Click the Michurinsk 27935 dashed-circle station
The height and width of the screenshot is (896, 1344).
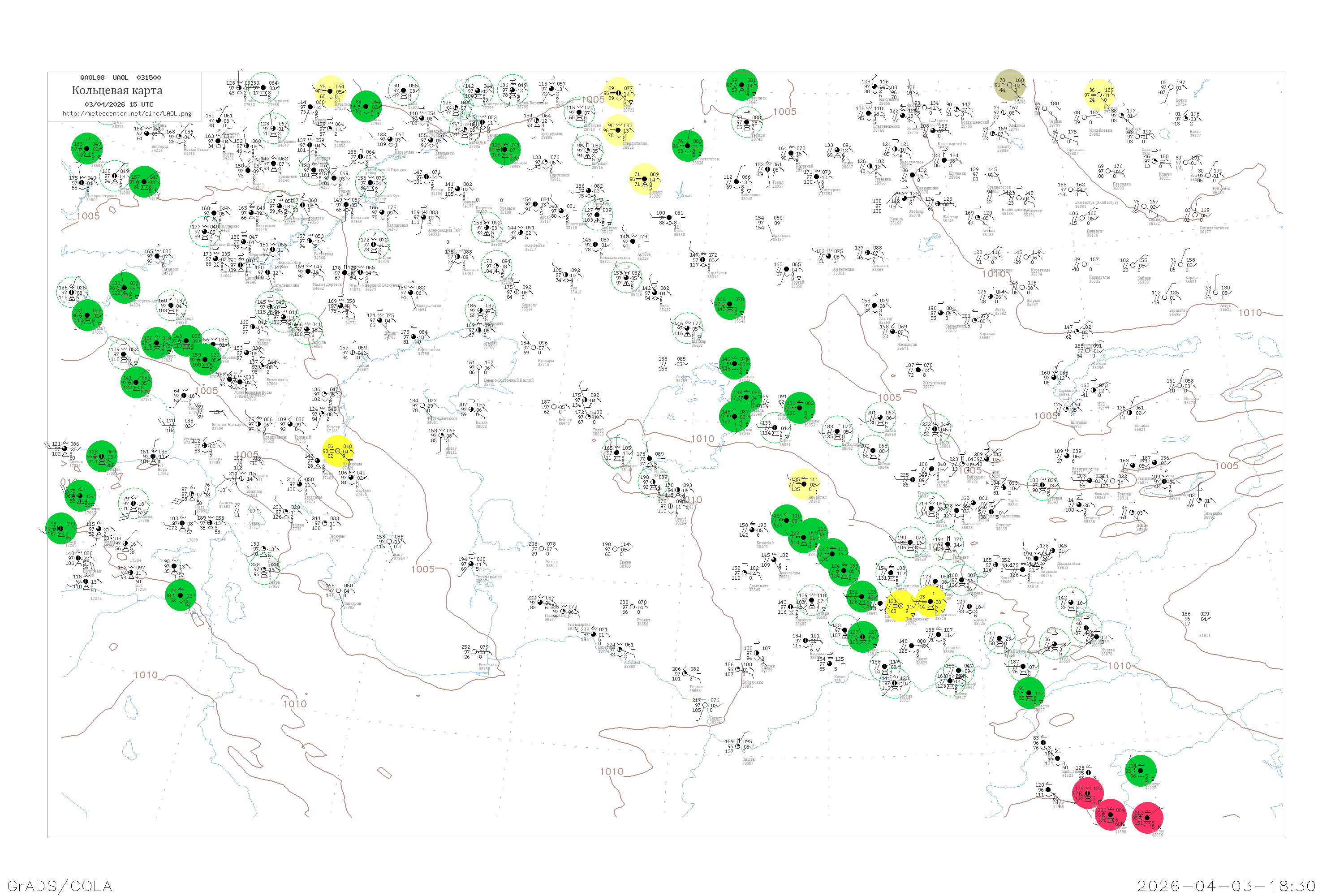[263, 87]
